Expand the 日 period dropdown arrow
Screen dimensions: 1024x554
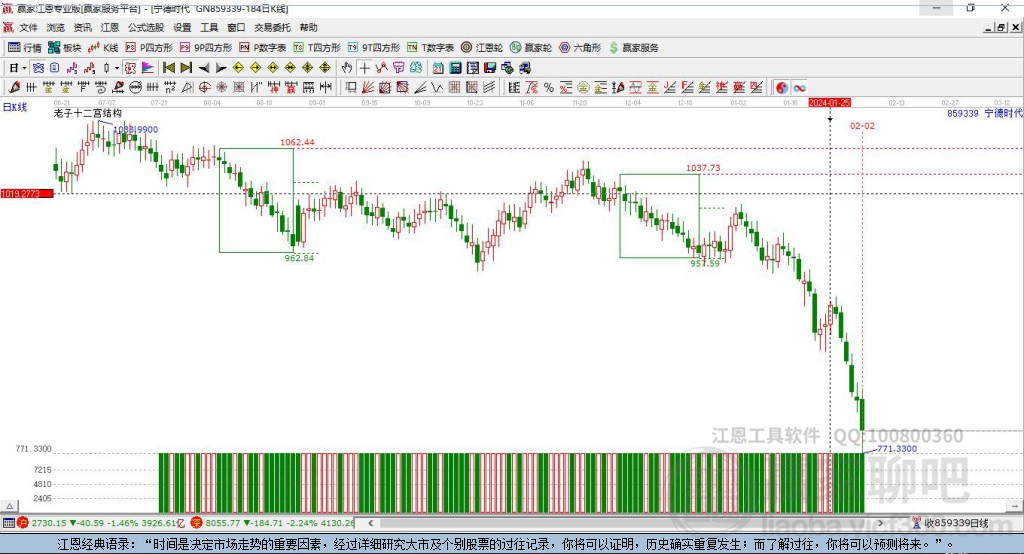point(25,67)
